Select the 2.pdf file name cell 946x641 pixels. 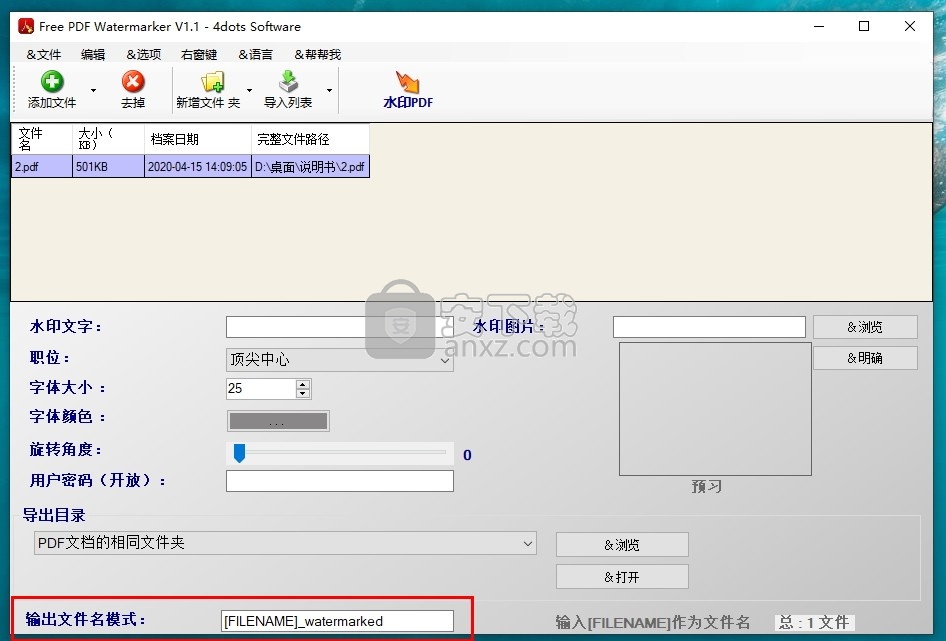(x=42, y=167)
